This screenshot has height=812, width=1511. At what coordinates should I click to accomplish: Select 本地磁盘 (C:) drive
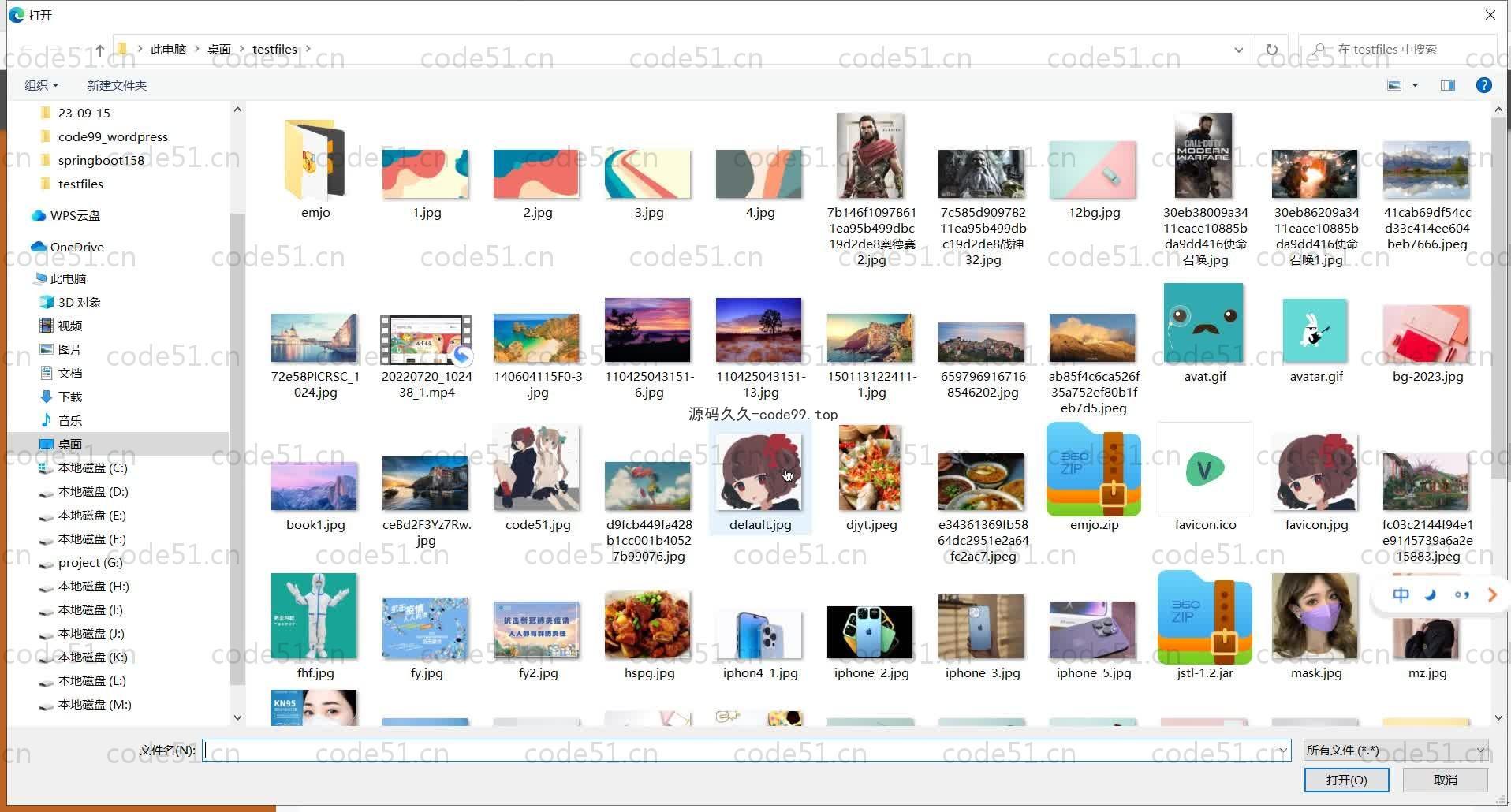(92, 467)
